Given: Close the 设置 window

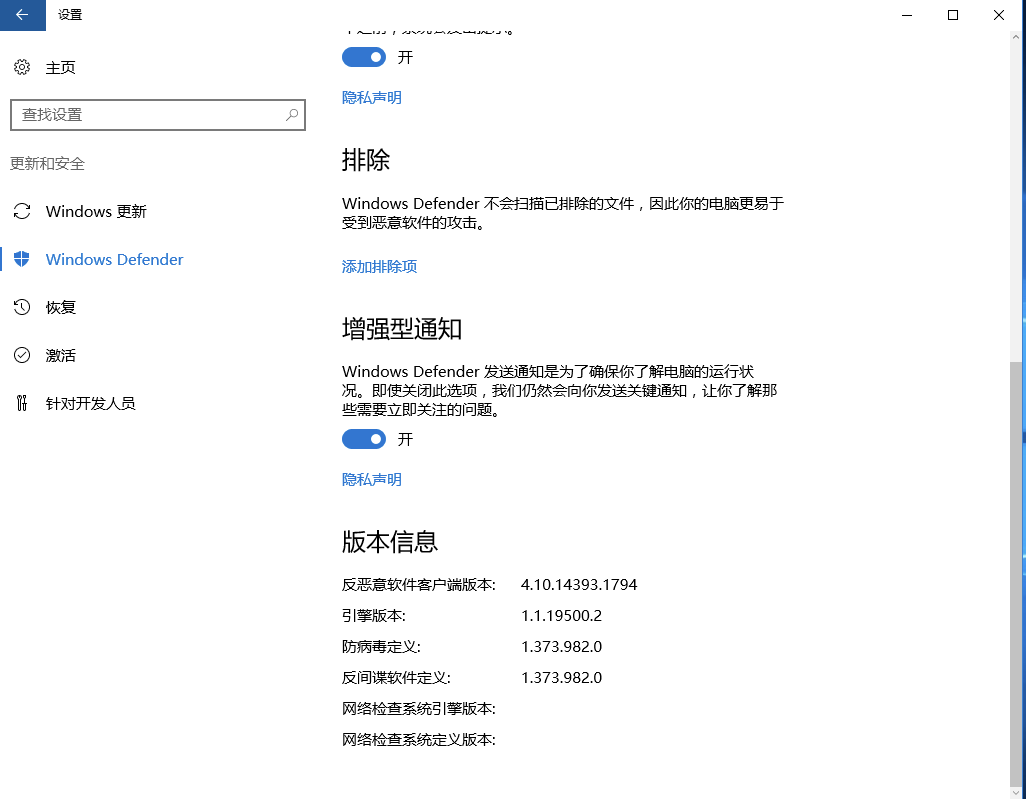Looking at the screenshot, I should click(x=999, y=15).
